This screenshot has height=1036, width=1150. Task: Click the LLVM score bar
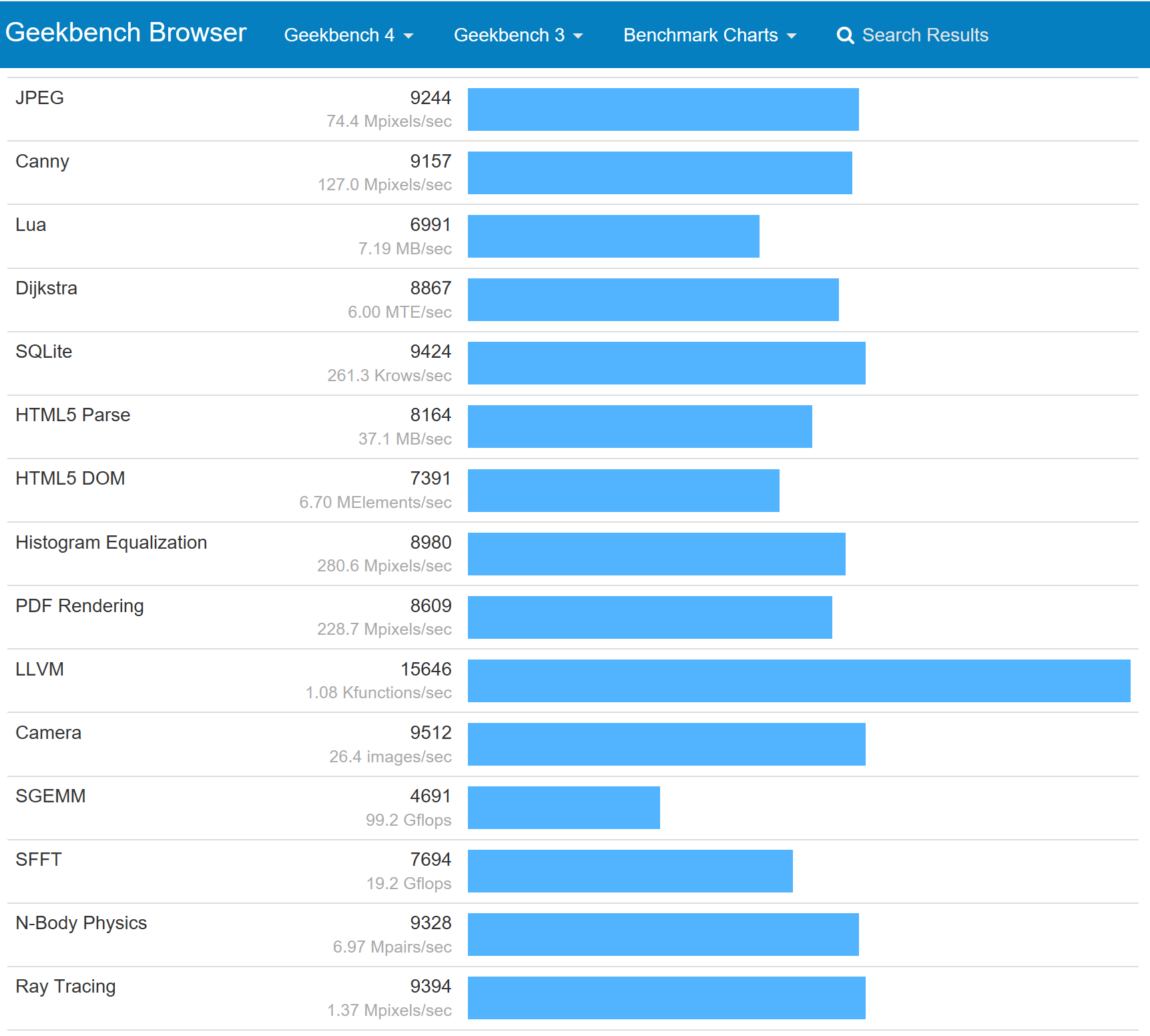click(x=799, y=681)
